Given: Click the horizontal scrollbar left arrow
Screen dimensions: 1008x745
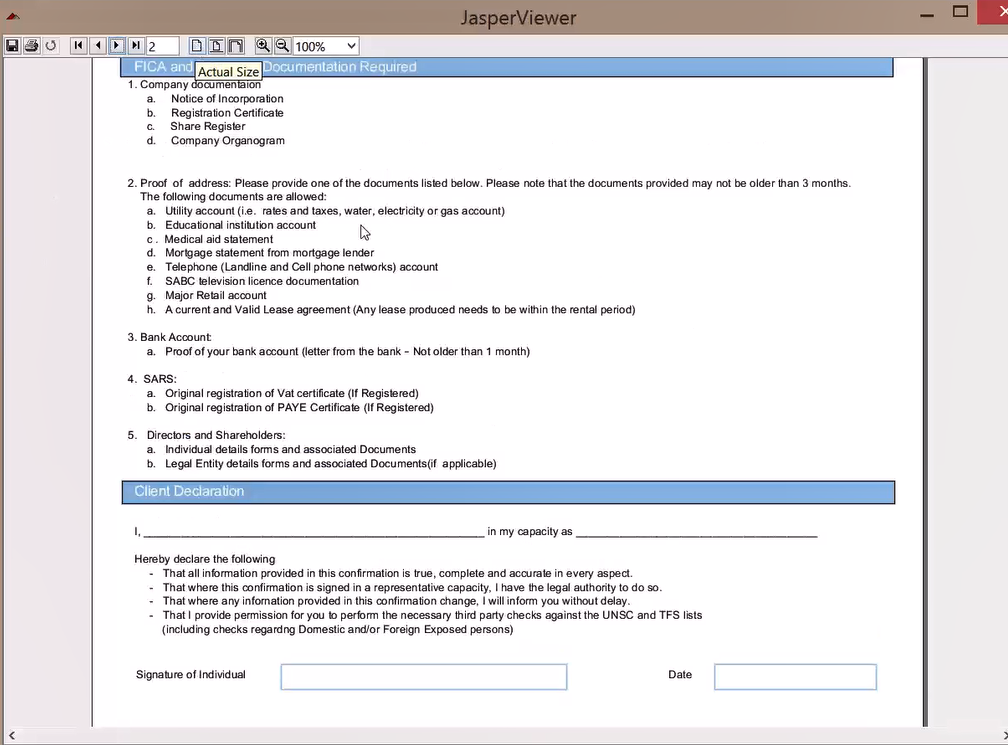Looking at the screenshot, I should pos(9,736).
